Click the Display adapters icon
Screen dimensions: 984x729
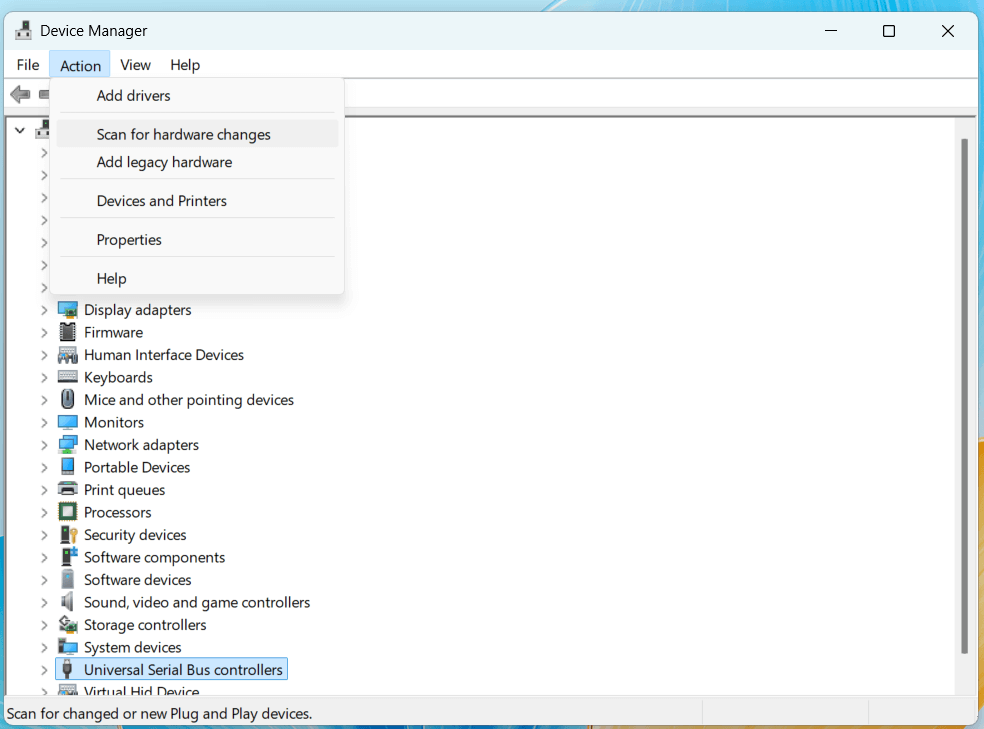(x=67, y=310)
